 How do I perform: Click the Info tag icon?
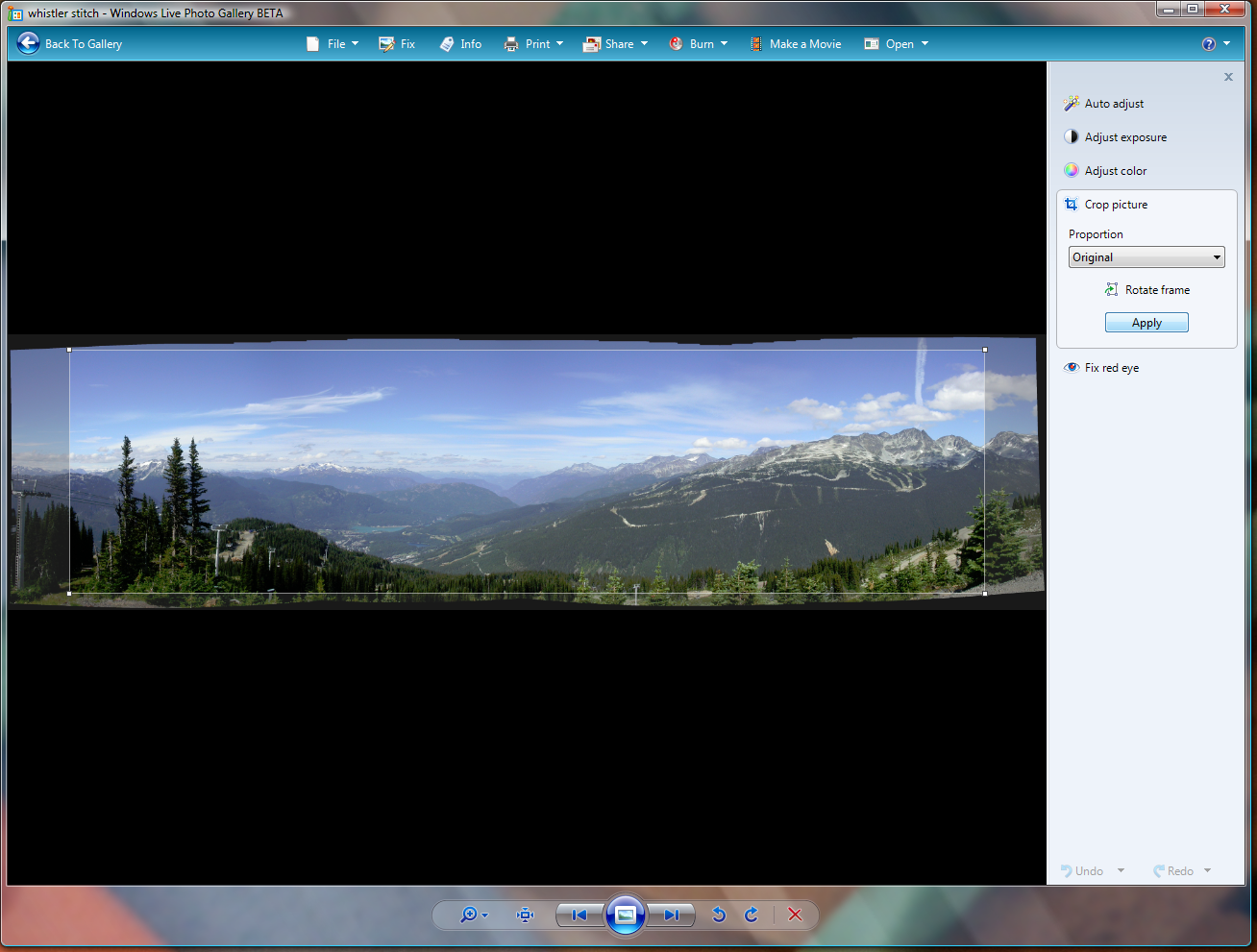pos(447,44)
